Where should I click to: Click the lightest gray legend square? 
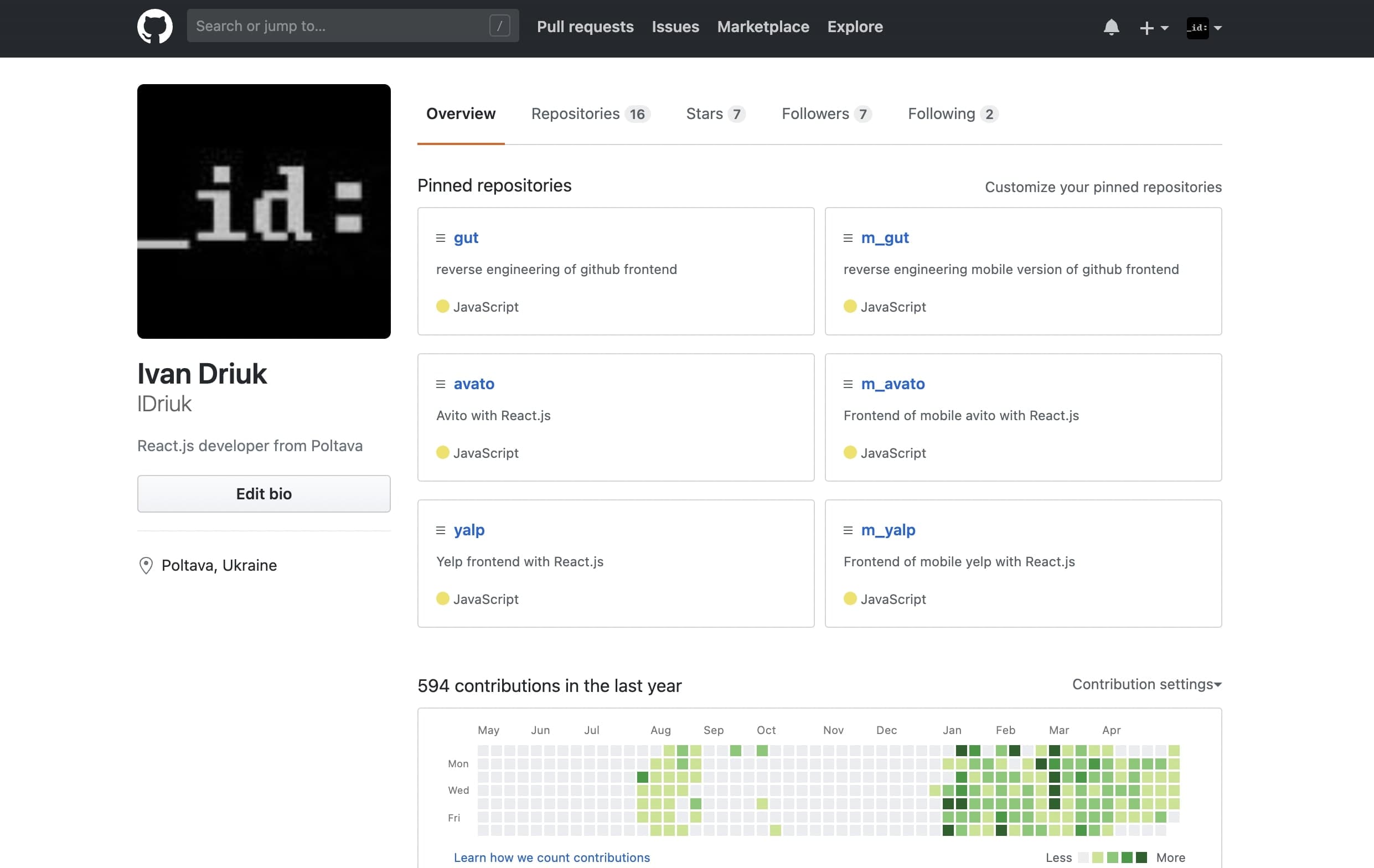point(1083,857)
